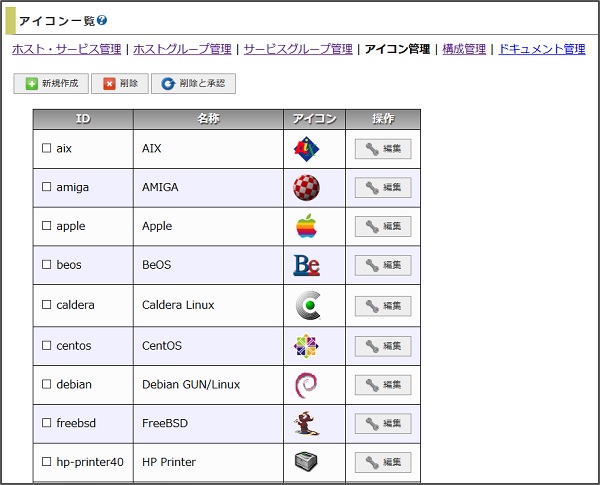Select the アイコン管理 tab
This screenshot has width=600, height=485.
[397, 49]
